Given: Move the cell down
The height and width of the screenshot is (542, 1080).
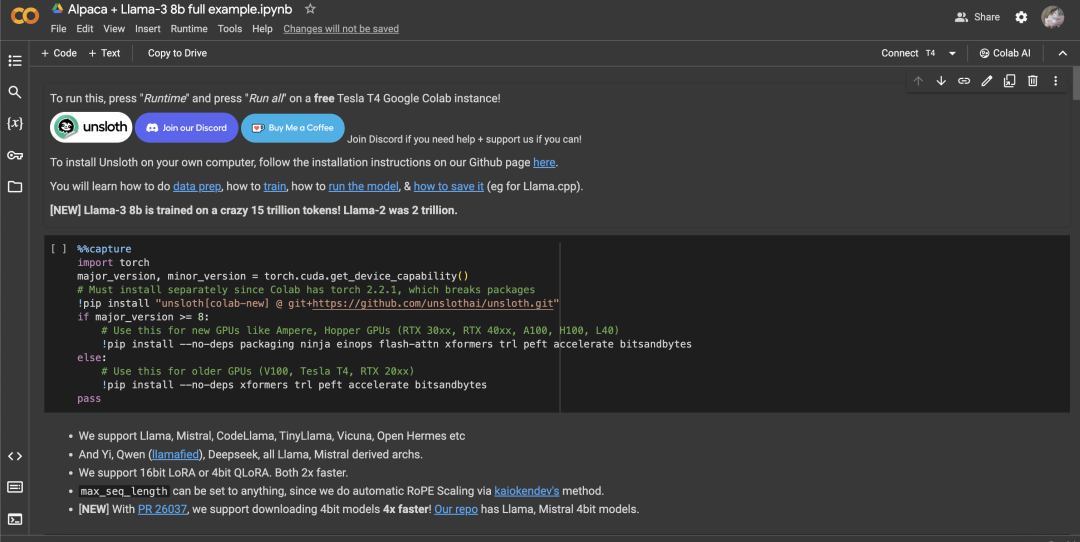Looking at the screenshot, I should point(941,81).
